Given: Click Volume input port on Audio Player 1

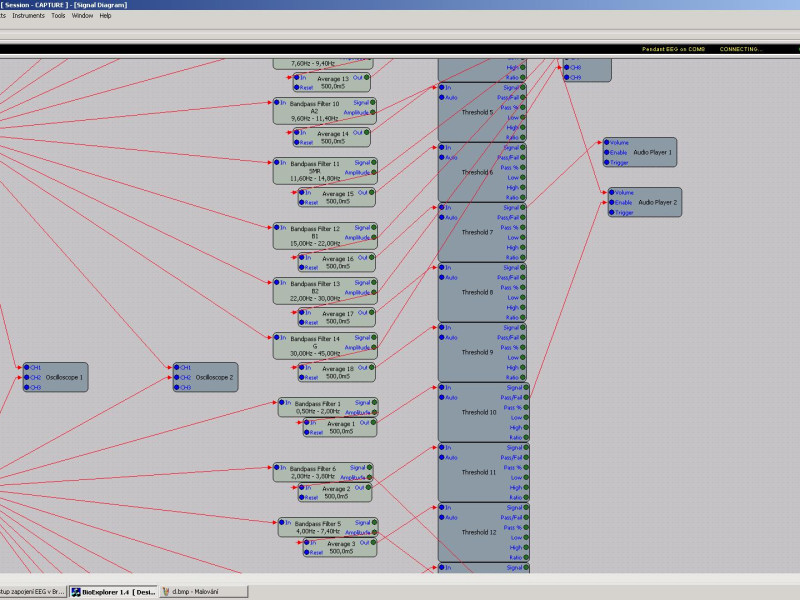Looking at the screenshot, I should click(607, 142).
